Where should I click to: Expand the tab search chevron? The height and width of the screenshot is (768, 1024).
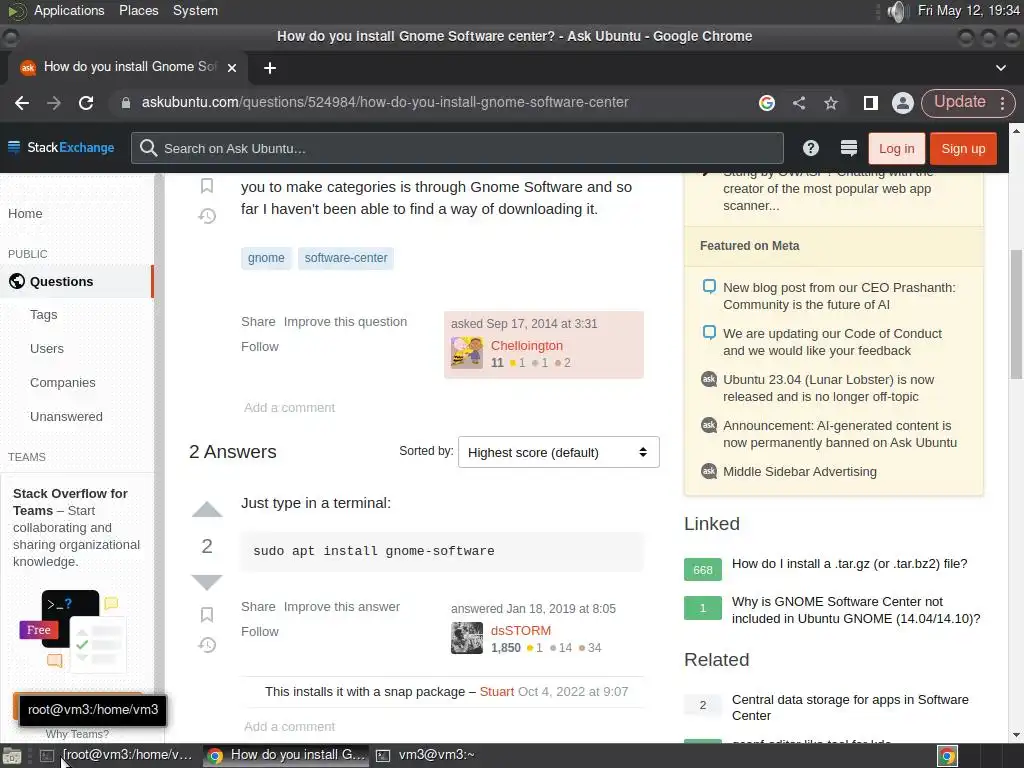click(x=1000, y=67)
